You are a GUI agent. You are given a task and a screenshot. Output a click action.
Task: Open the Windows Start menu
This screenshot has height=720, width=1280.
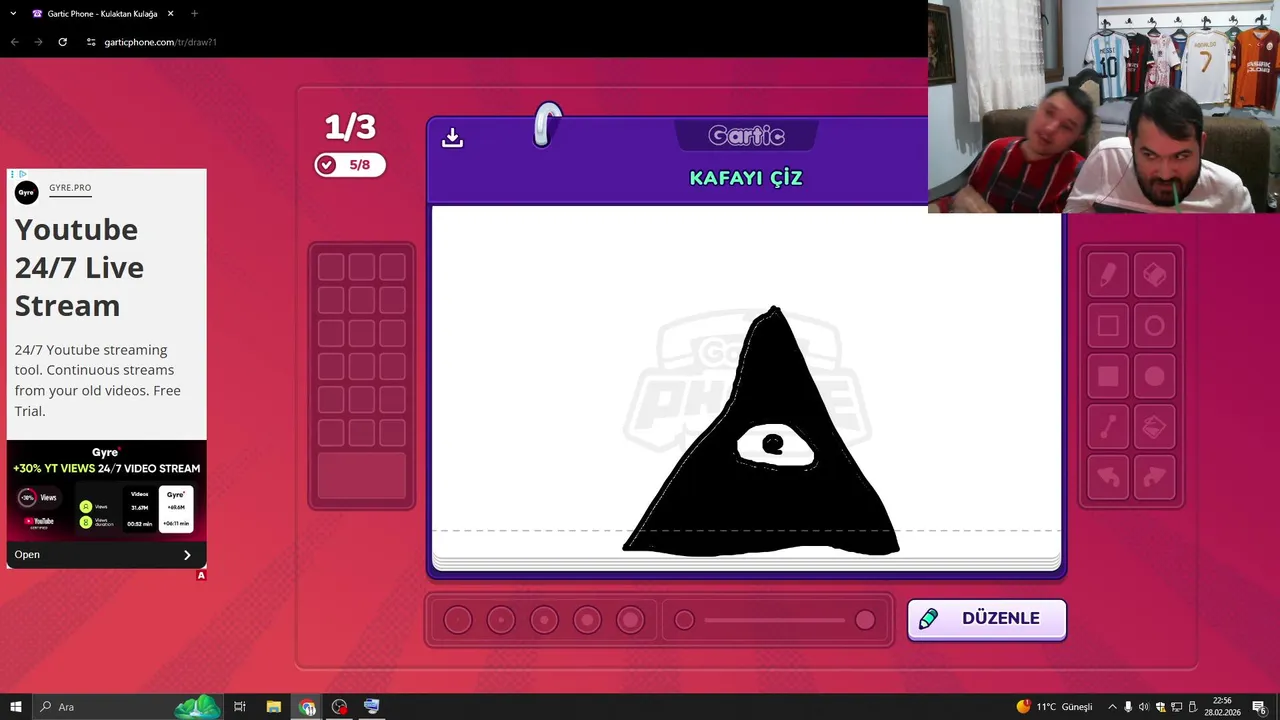(16, 707)
